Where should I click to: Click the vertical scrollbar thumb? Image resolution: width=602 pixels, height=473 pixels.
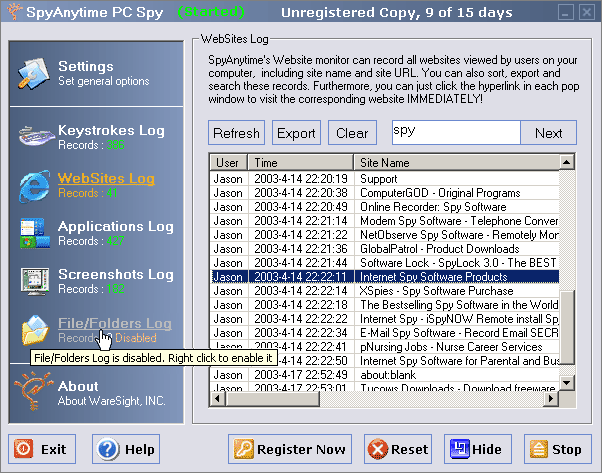(567, 327)
